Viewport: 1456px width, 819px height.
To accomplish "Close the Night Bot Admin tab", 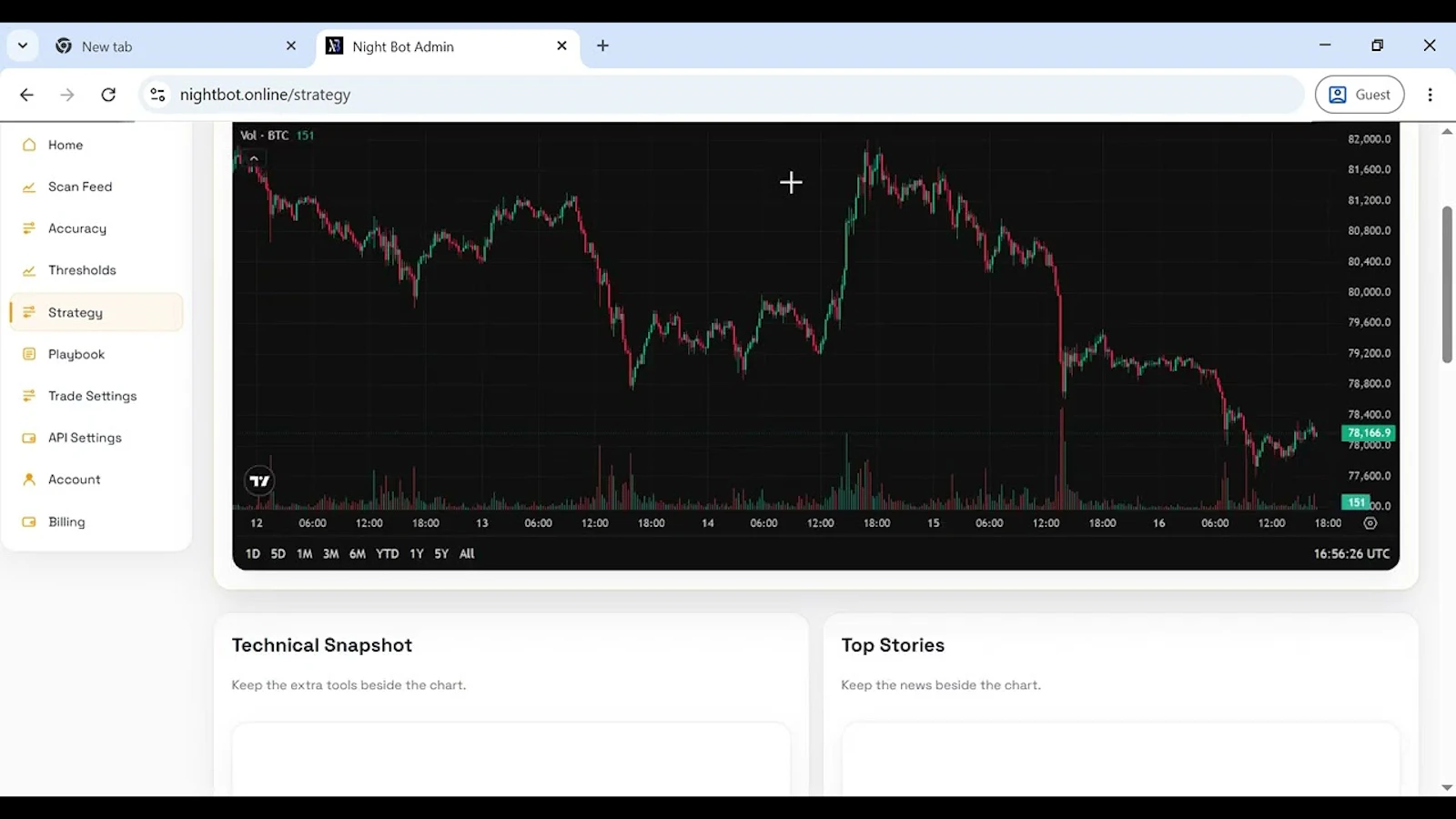I will pos(561,45).
